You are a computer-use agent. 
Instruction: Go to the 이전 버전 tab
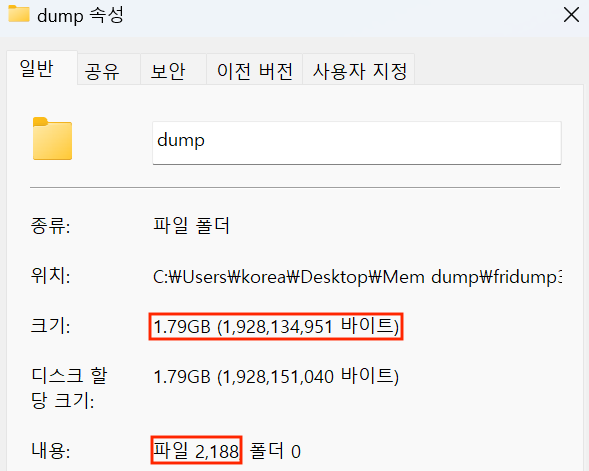pos(255,70)
